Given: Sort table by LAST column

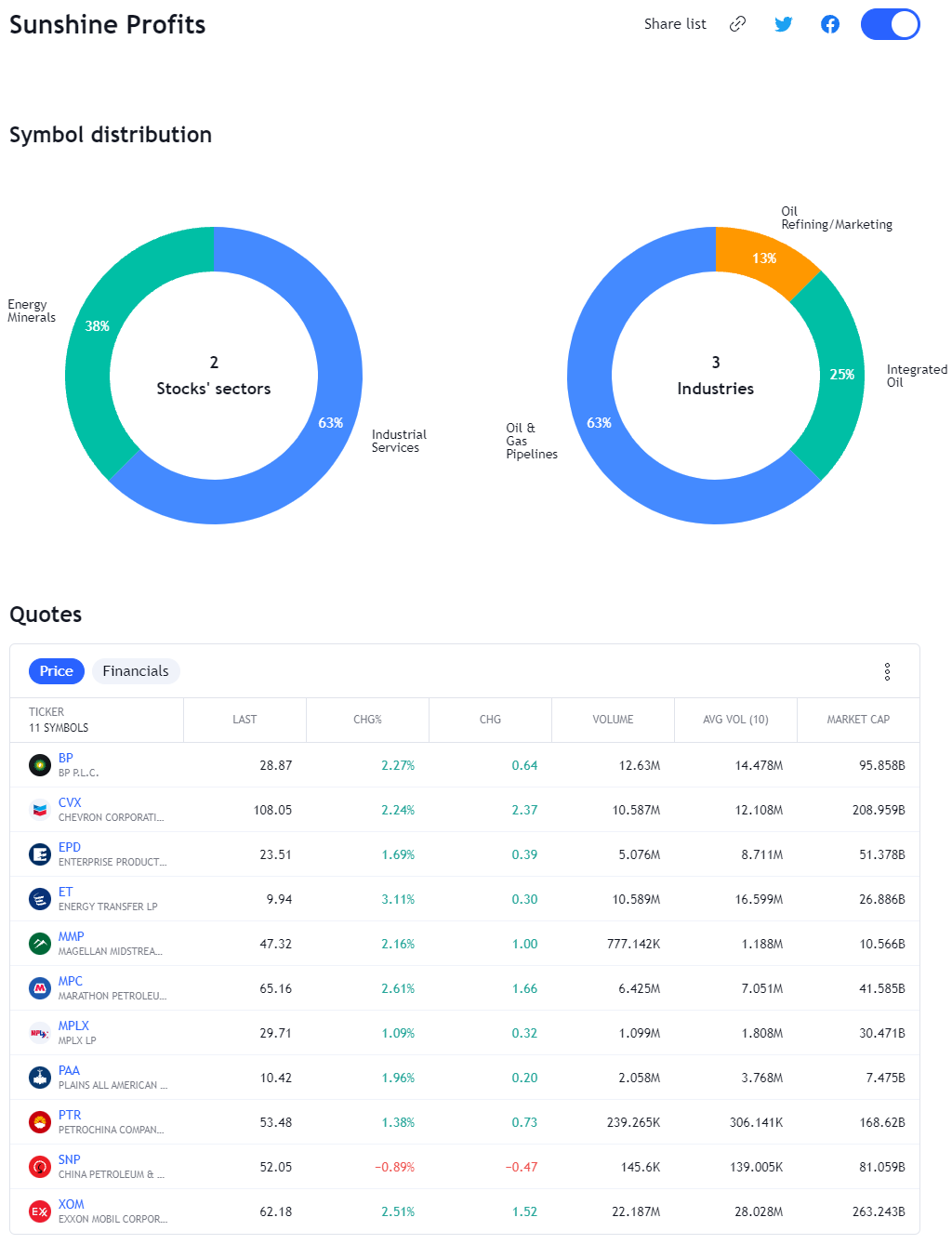Looking at the screenshot, I should (245, 720).
